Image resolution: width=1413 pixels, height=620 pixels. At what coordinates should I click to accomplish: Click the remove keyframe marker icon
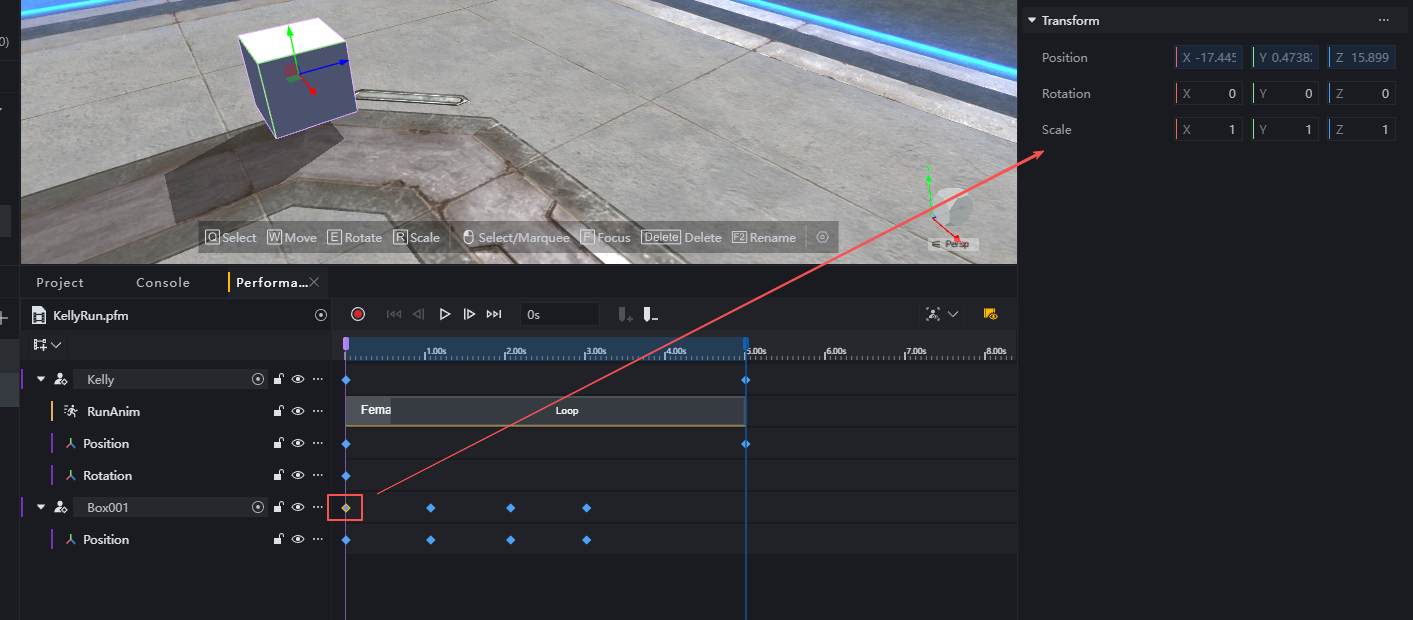650,315
